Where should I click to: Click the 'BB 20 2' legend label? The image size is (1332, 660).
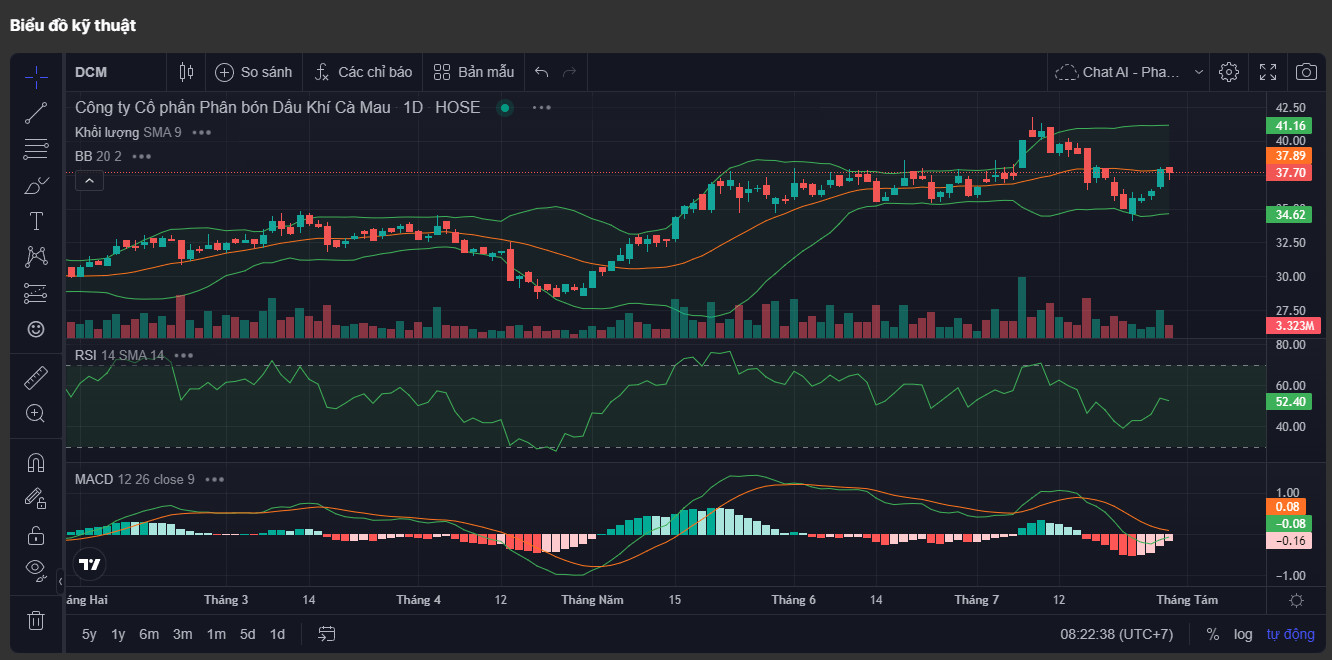pyautogui.click(x=98, y=156)
